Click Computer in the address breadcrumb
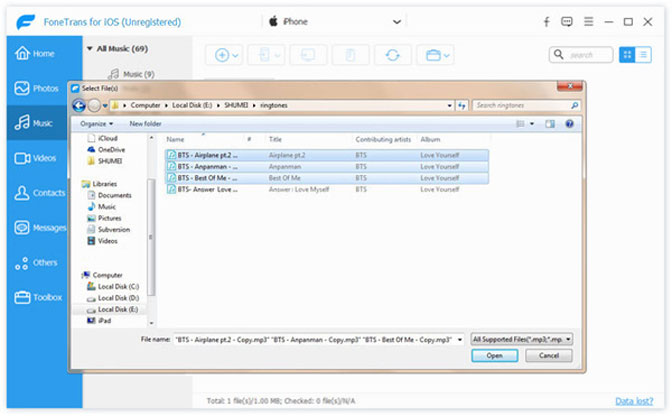Image resolution: width=672 pixels, height=416 pixels. pos(145,105)
